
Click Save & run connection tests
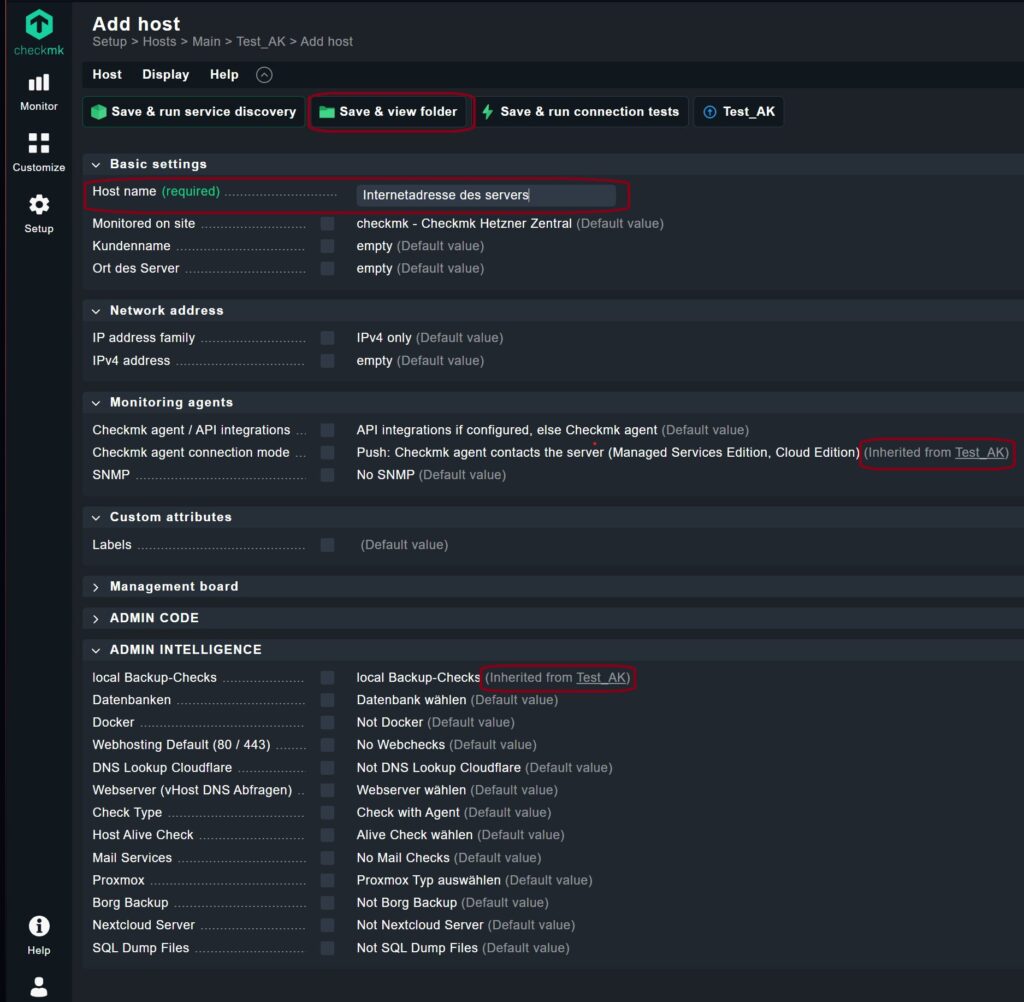[x=583, y=112]
